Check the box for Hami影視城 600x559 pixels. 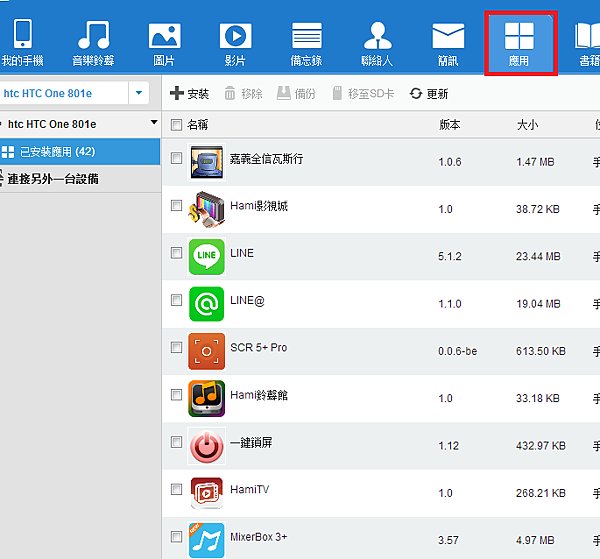pyautogui.click(x=176, y=205)
